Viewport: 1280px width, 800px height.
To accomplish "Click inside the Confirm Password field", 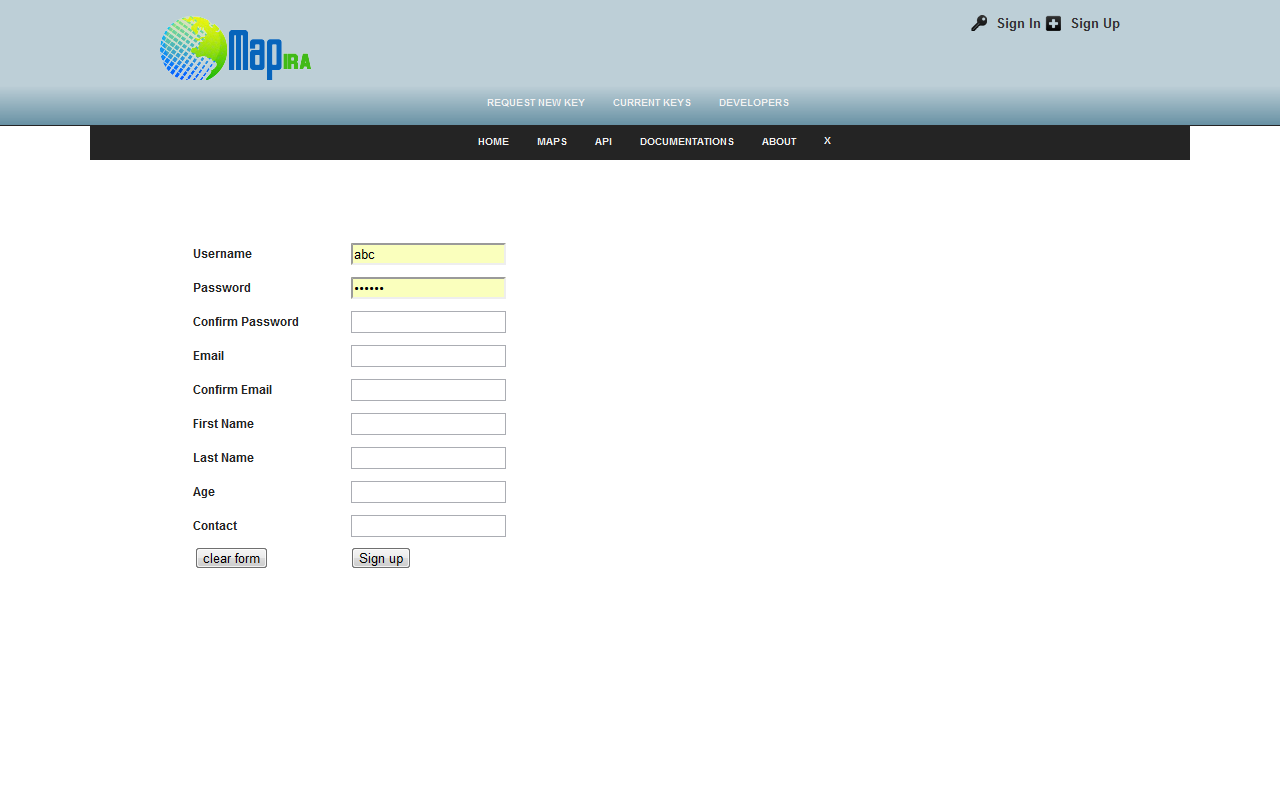I will tap(428, 321).
